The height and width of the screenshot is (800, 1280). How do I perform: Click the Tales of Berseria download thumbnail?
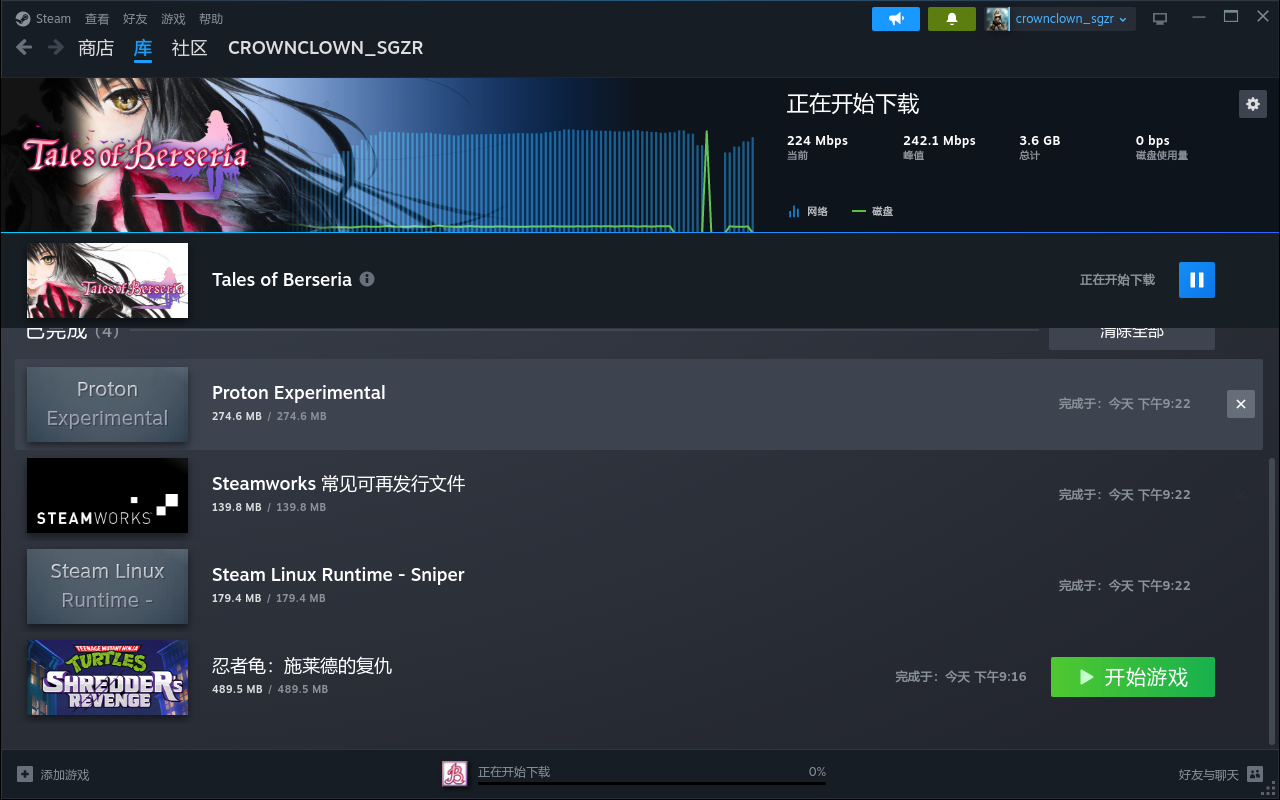[x=107, y=280]
